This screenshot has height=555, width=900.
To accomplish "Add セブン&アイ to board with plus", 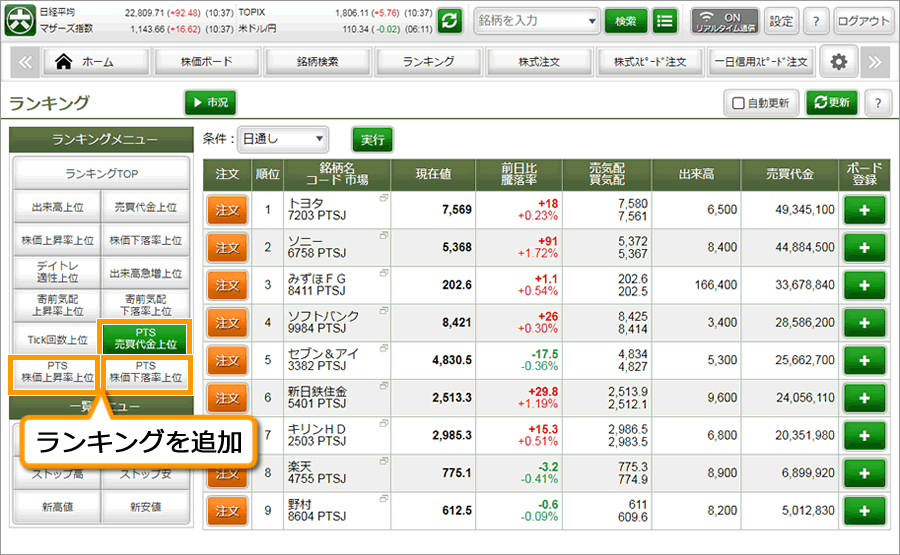I will point(864,360).
